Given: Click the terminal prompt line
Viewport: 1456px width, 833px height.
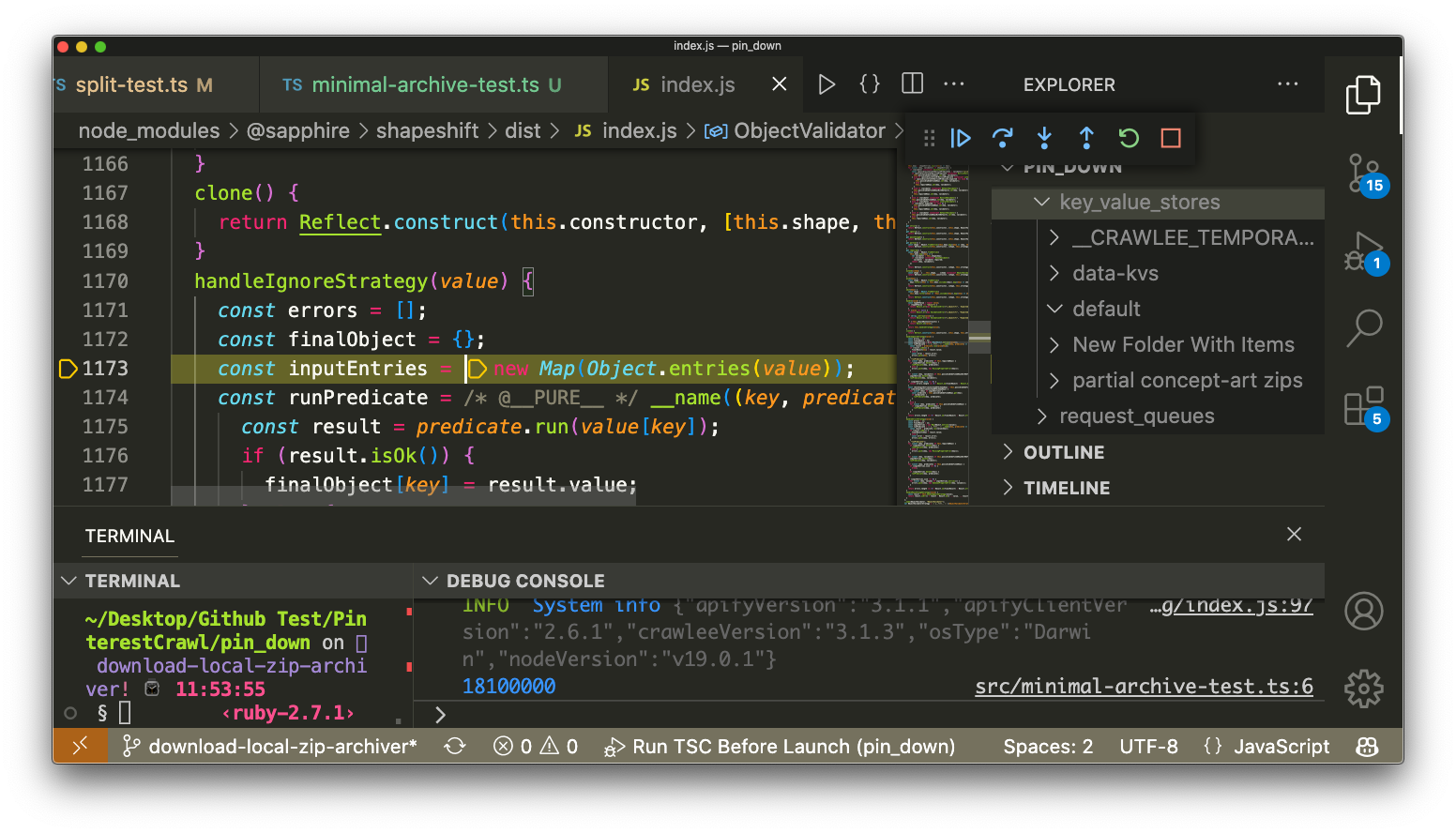Looking at the screenshot, I should coord(124,713).
